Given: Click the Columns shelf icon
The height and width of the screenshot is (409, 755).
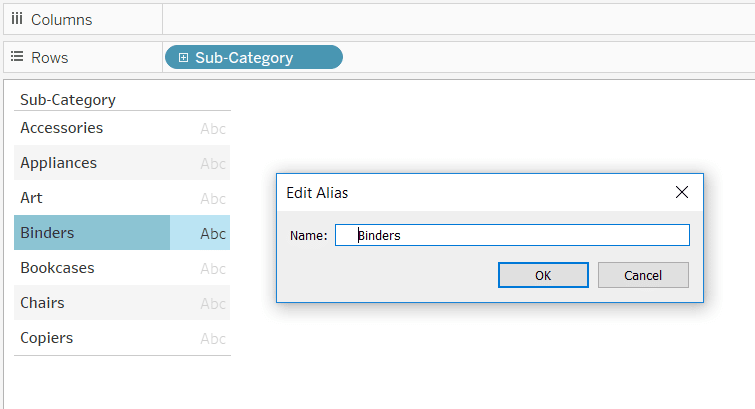Looking at the screenshot, I should point(17,19).
